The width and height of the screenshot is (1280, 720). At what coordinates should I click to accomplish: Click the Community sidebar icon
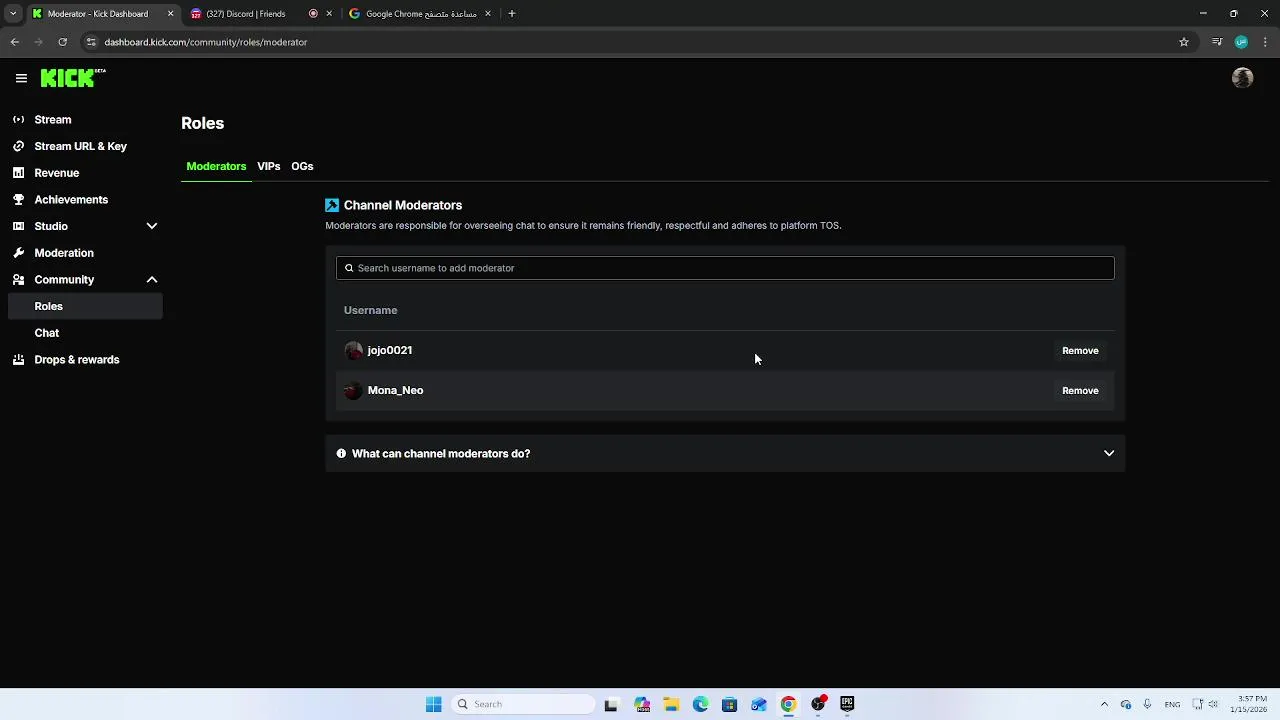click(18, 279)
